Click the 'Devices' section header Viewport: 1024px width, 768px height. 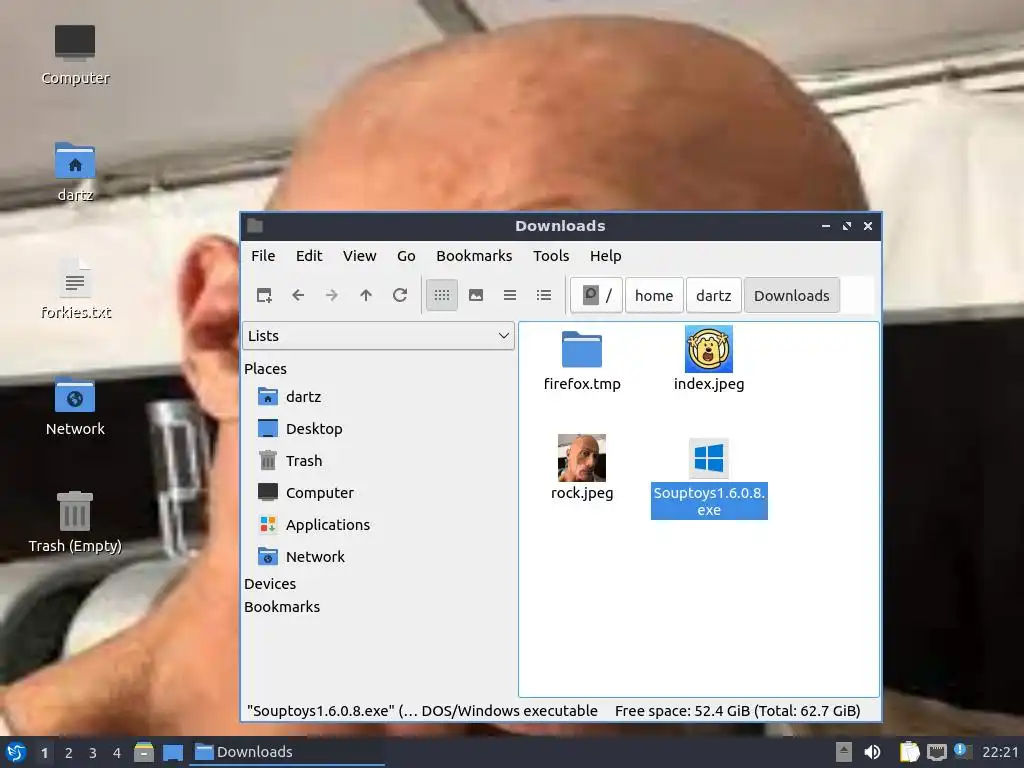(x=270, y=584)
